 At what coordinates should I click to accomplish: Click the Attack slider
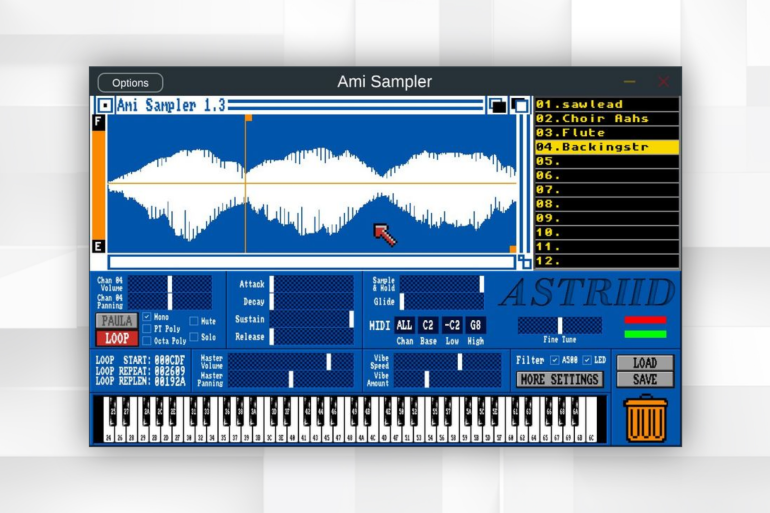[311, 284]
